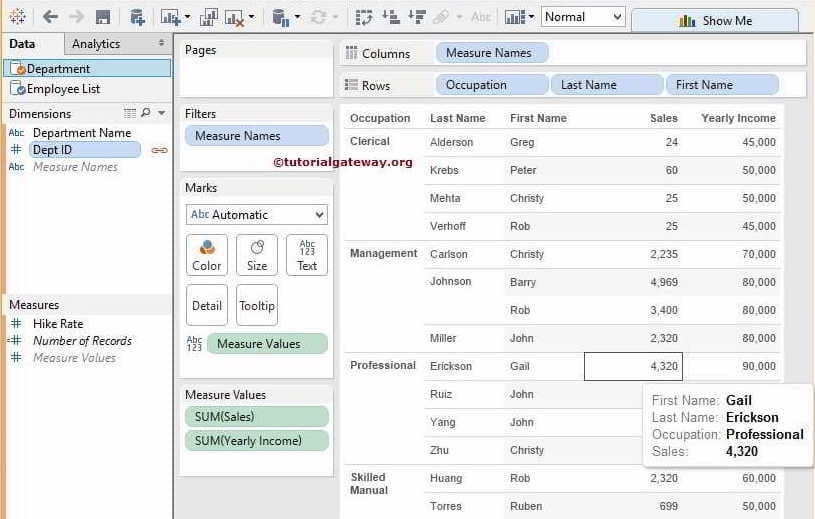Select the Dept ID dimension
The image size is (815, 519).
85,150
